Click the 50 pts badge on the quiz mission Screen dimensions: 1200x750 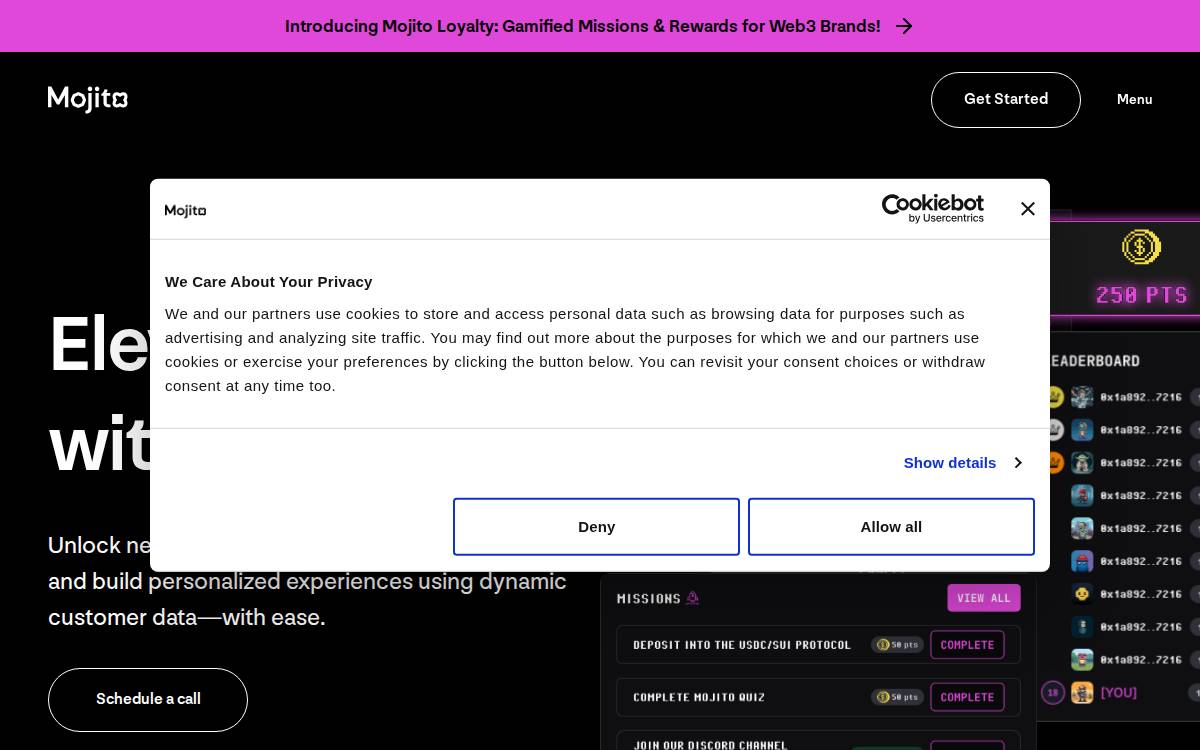(x=897, y=697)
